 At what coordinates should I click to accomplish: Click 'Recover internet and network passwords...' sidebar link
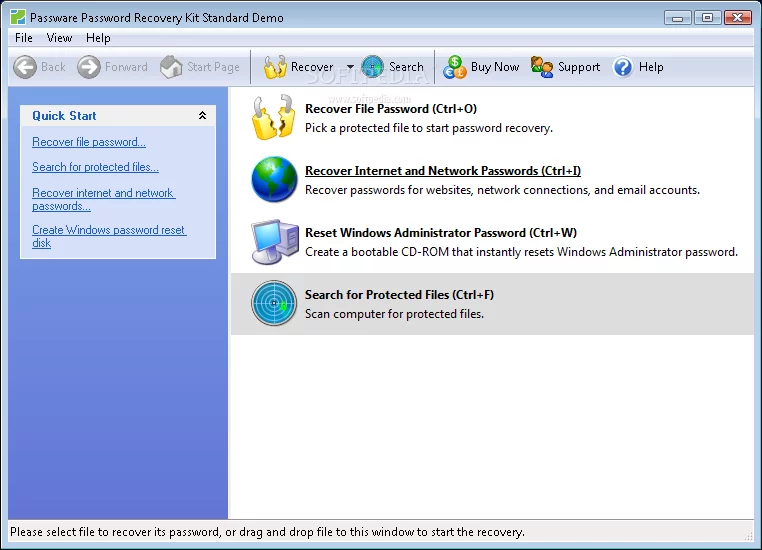(x=104, y=199)
